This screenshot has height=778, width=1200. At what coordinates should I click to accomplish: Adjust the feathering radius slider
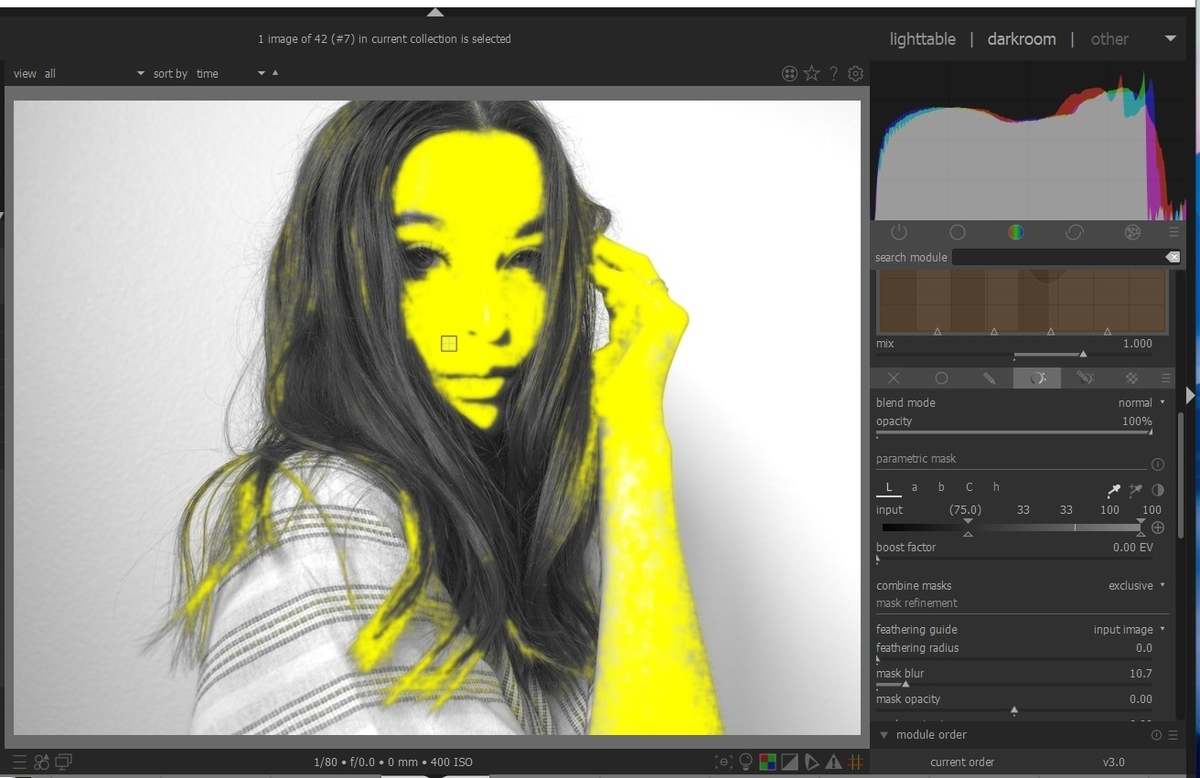(x=1015, y=651)
